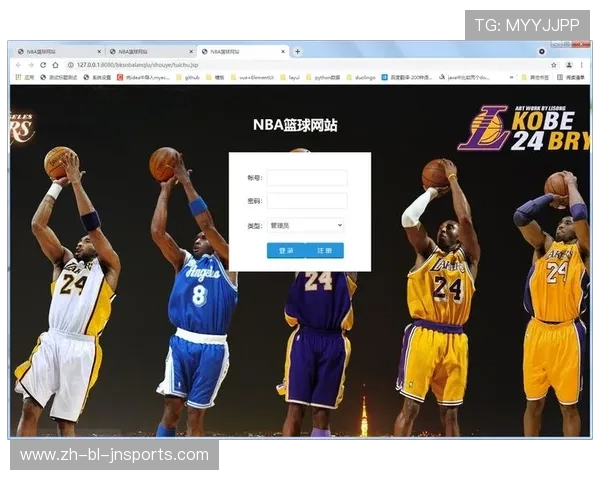Reload the page with the refresh icon
600x480 pixels.
43,65
